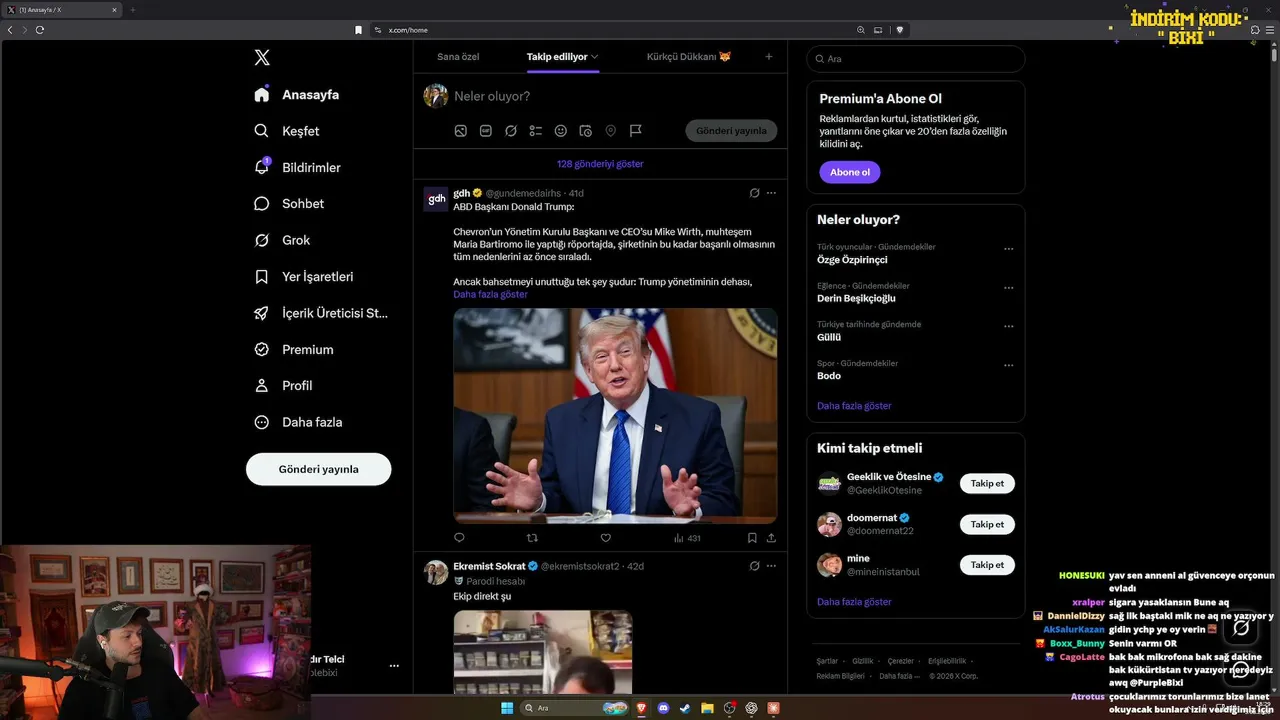Viewport: 1280px width, 720px height.
Task: Open the Trump photo in gdh post
Action: [615, 415]
